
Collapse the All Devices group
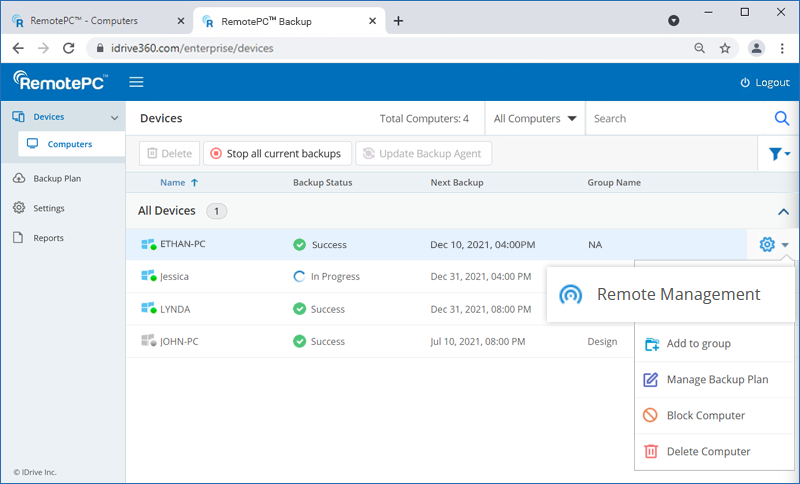click(x=783, y=212)
